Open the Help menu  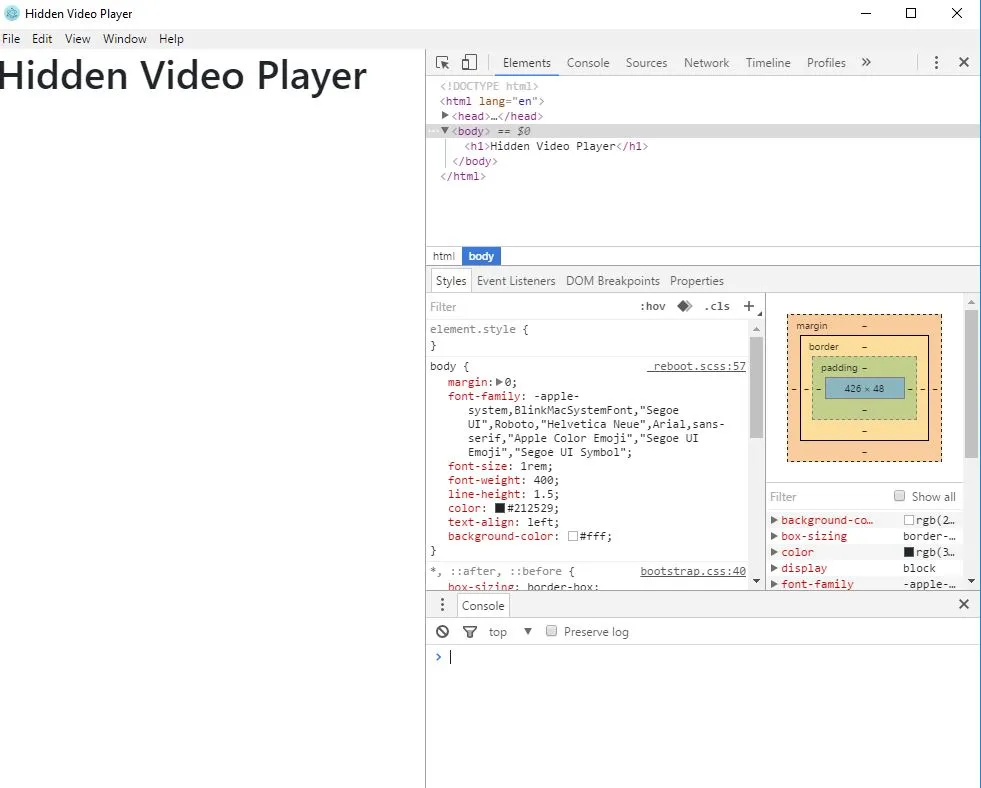point(171,39)
